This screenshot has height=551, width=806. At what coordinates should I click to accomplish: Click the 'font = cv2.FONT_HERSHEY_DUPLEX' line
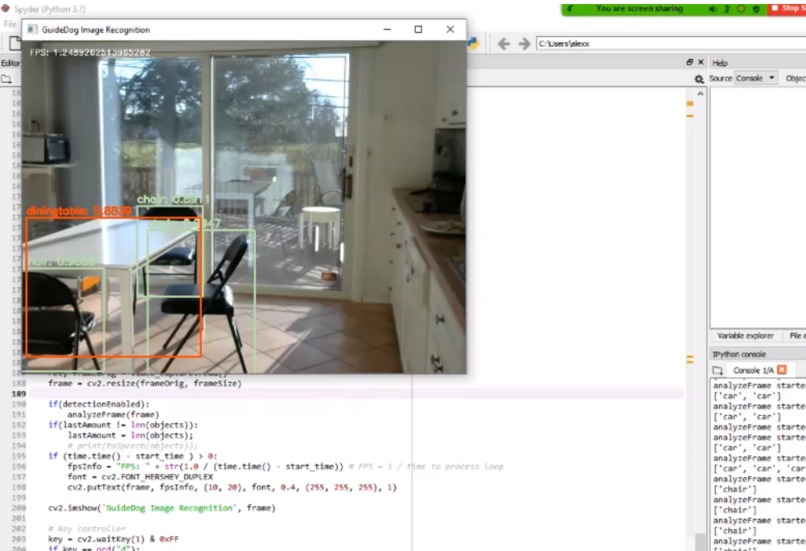click(140, 477)
